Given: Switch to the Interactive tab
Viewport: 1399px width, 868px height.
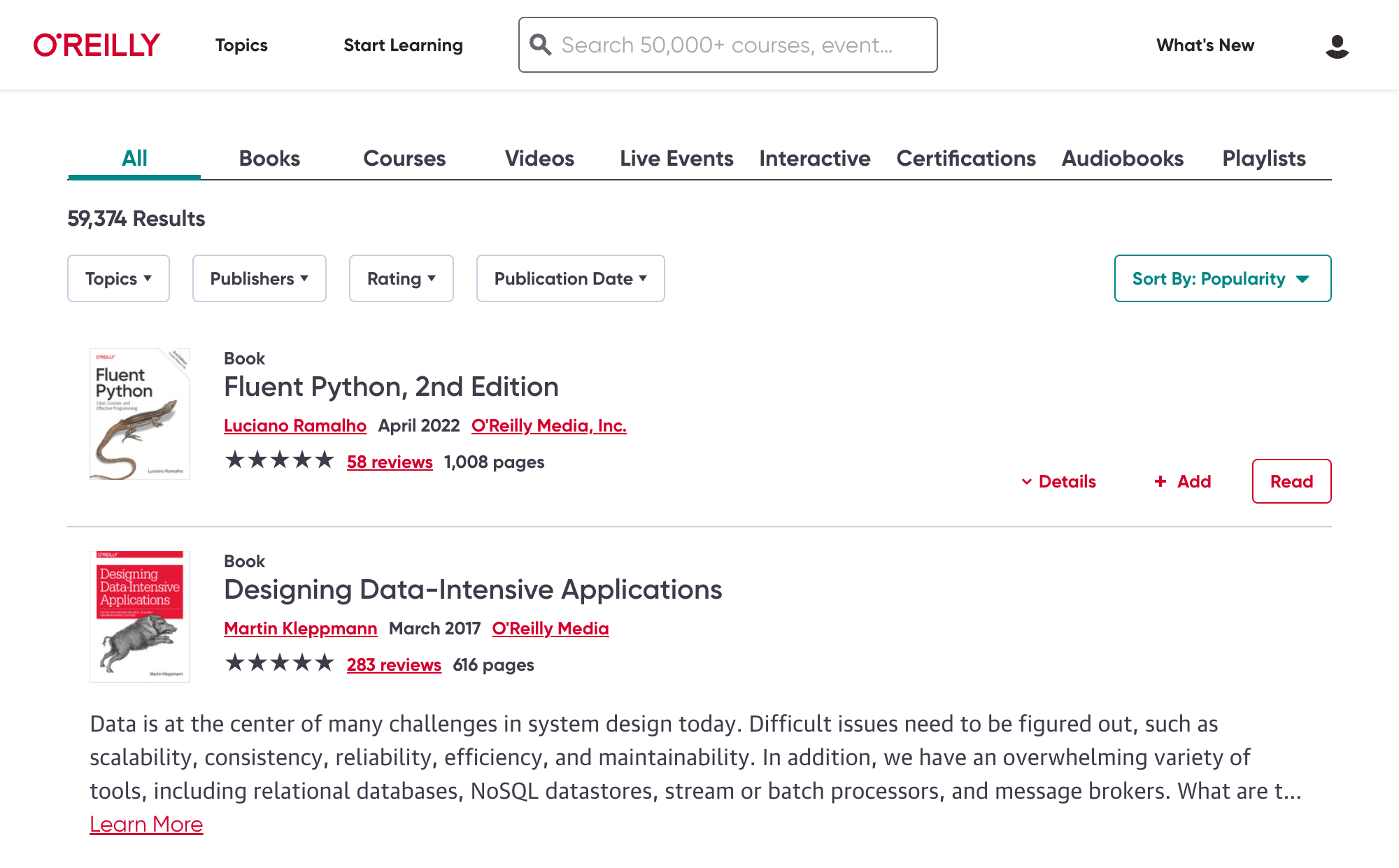Looking at the screenshot, I should 815,159.
